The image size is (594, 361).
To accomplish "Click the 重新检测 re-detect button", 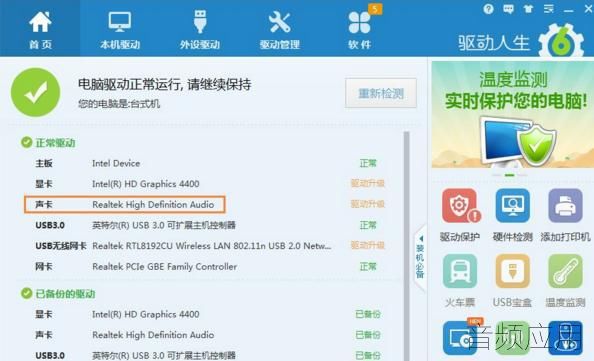I will coord(381,93).
